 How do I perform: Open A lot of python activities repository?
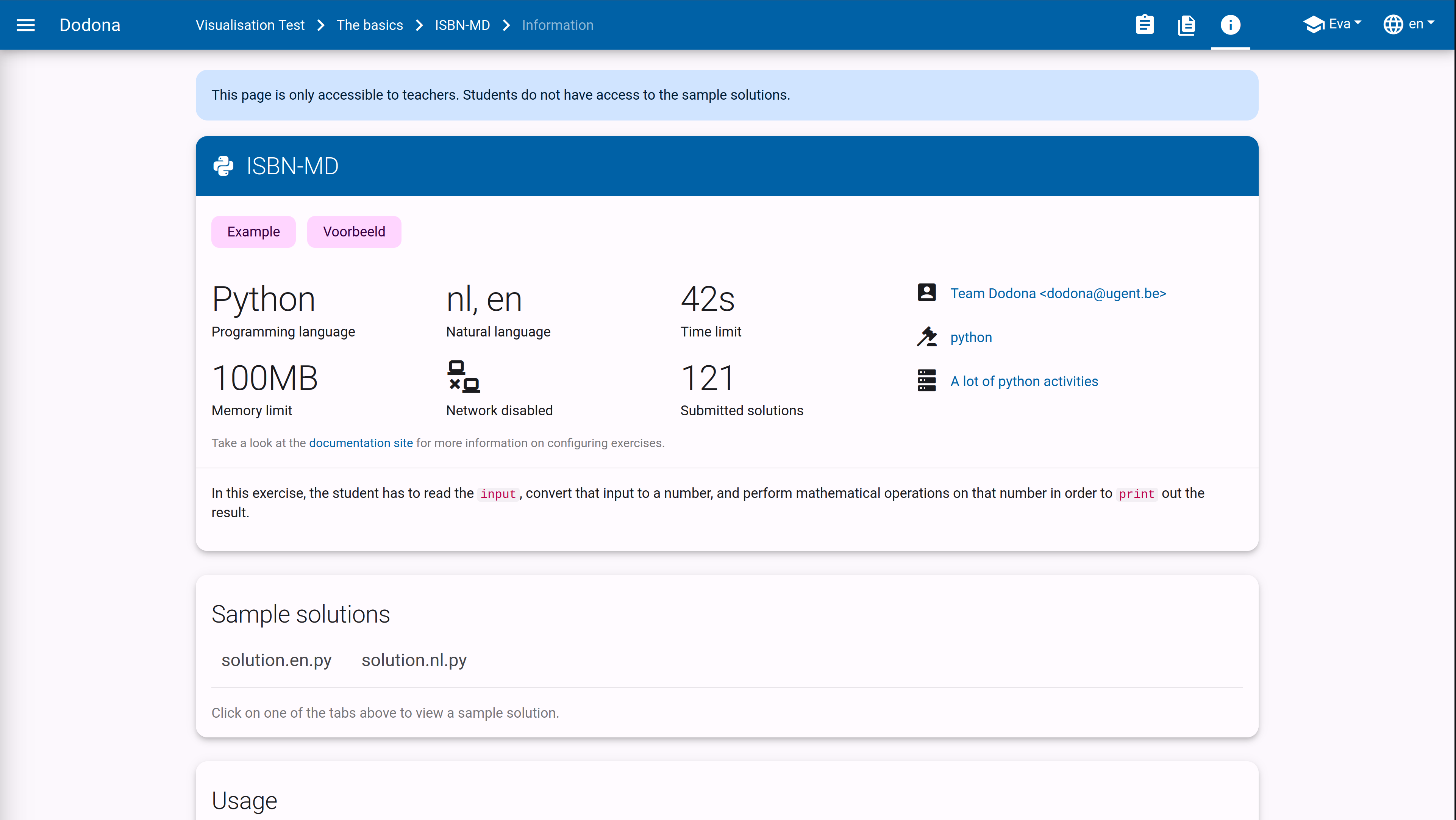[1024, 381]
